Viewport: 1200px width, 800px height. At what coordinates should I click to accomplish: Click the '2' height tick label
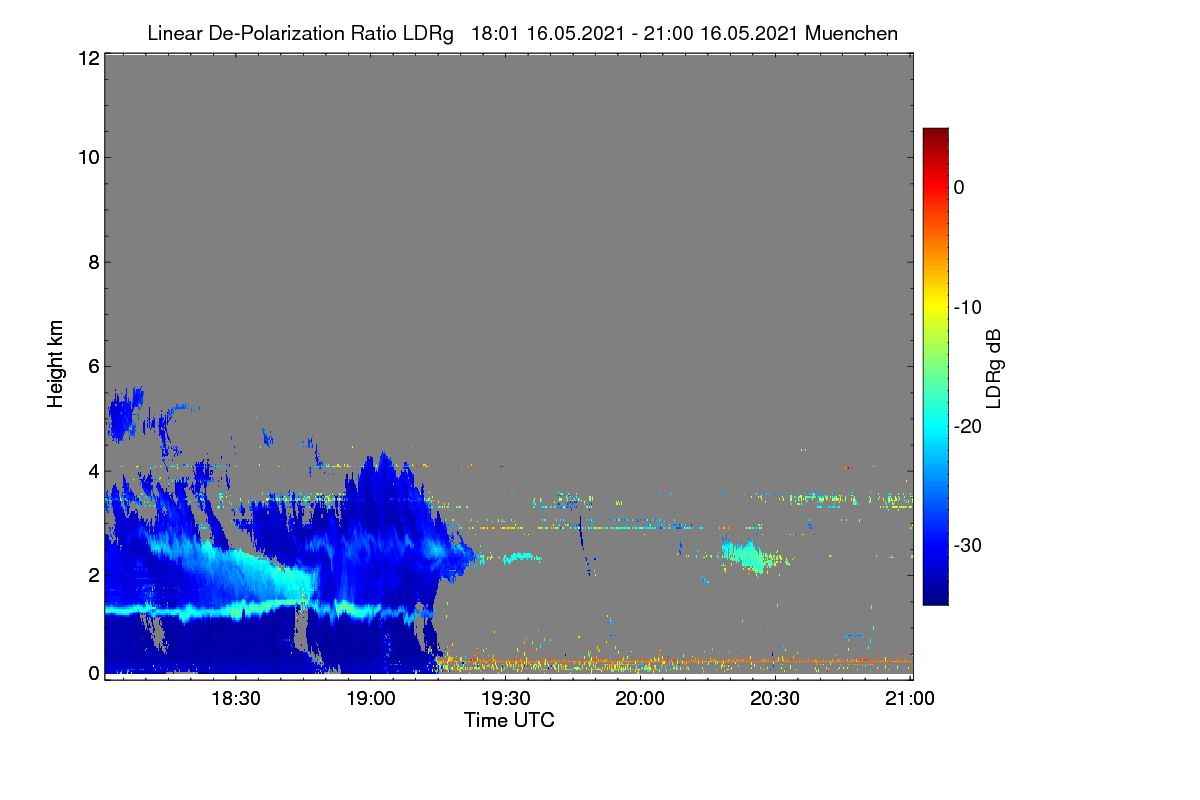(92, 575)
